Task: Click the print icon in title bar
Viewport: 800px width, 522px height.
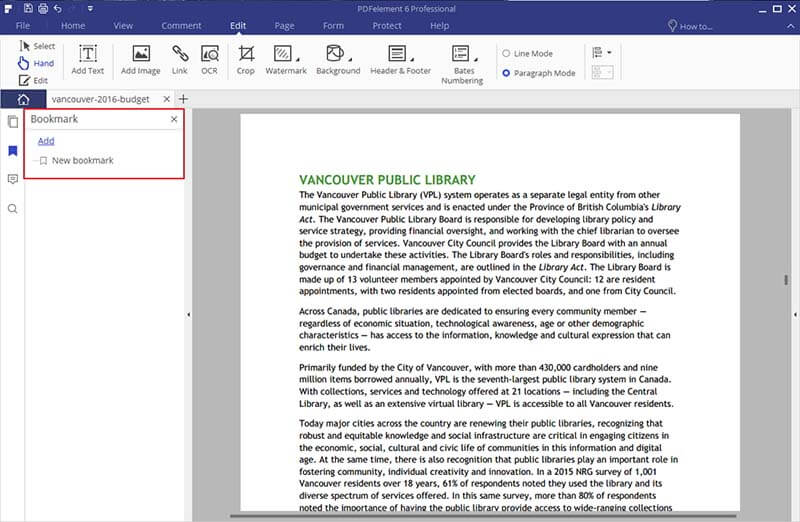Action: tap(43, 8)
